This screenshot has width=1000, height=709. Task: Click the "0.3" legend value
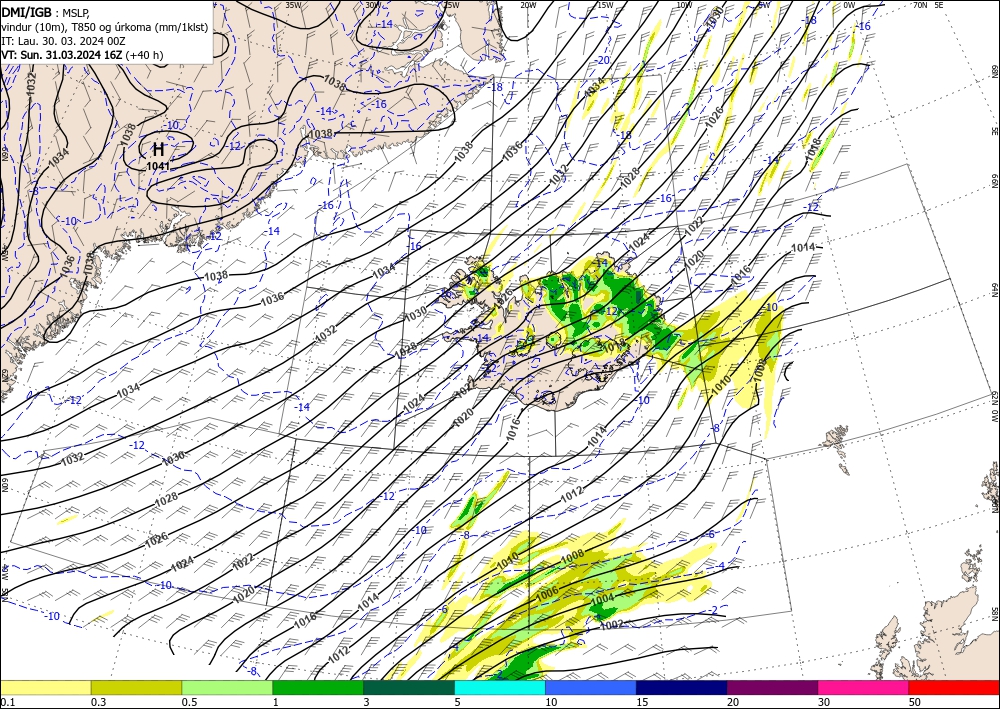tap(98, 702)
